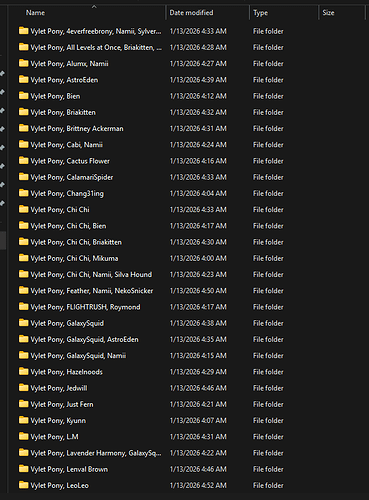369x500 pixels.
Task: Select the Vylet Pony, LeoLeo folder icon
Action: [23, 485]
